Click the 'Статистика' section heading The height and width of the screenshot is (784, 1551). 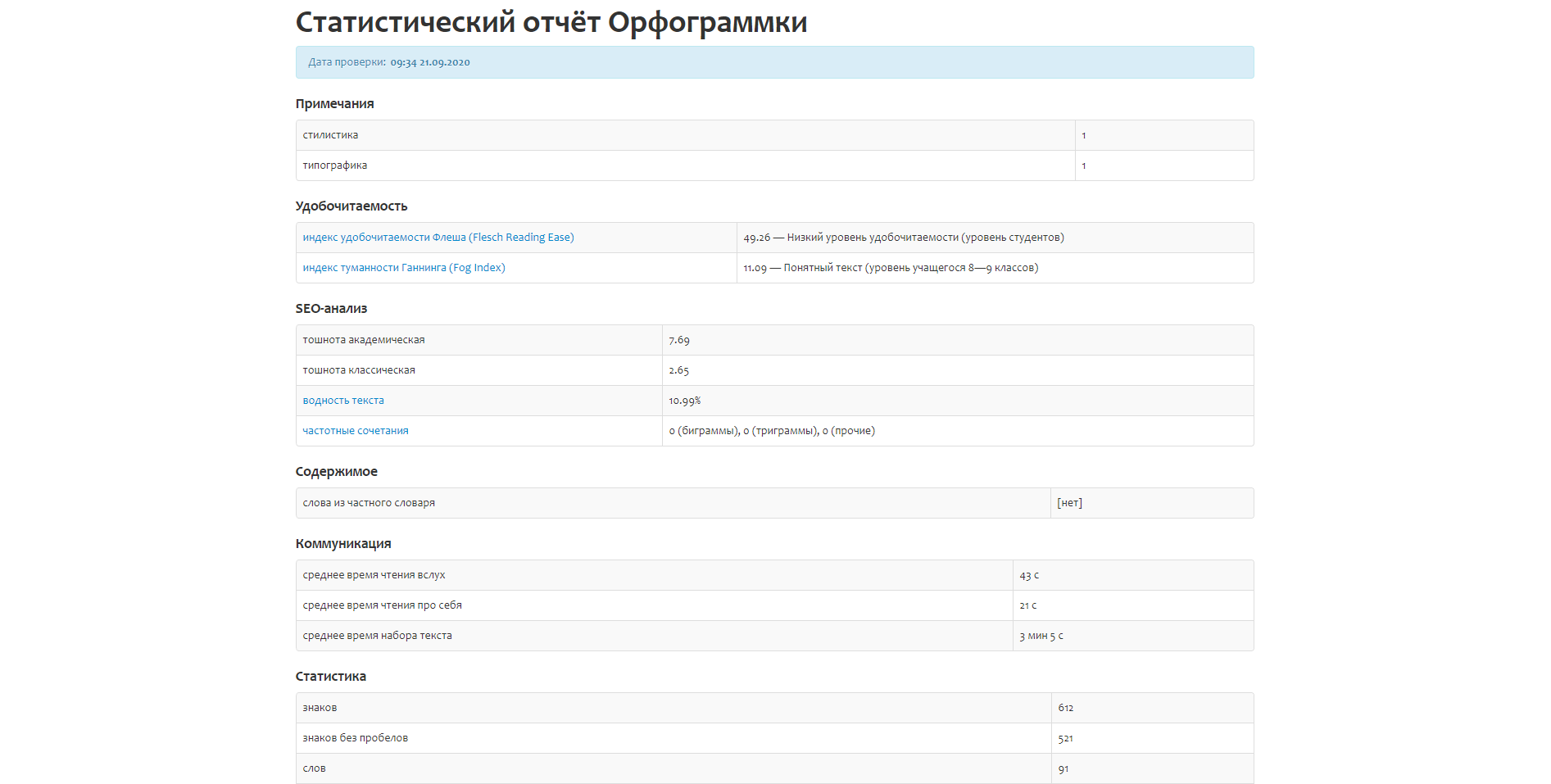click(331, 677)
